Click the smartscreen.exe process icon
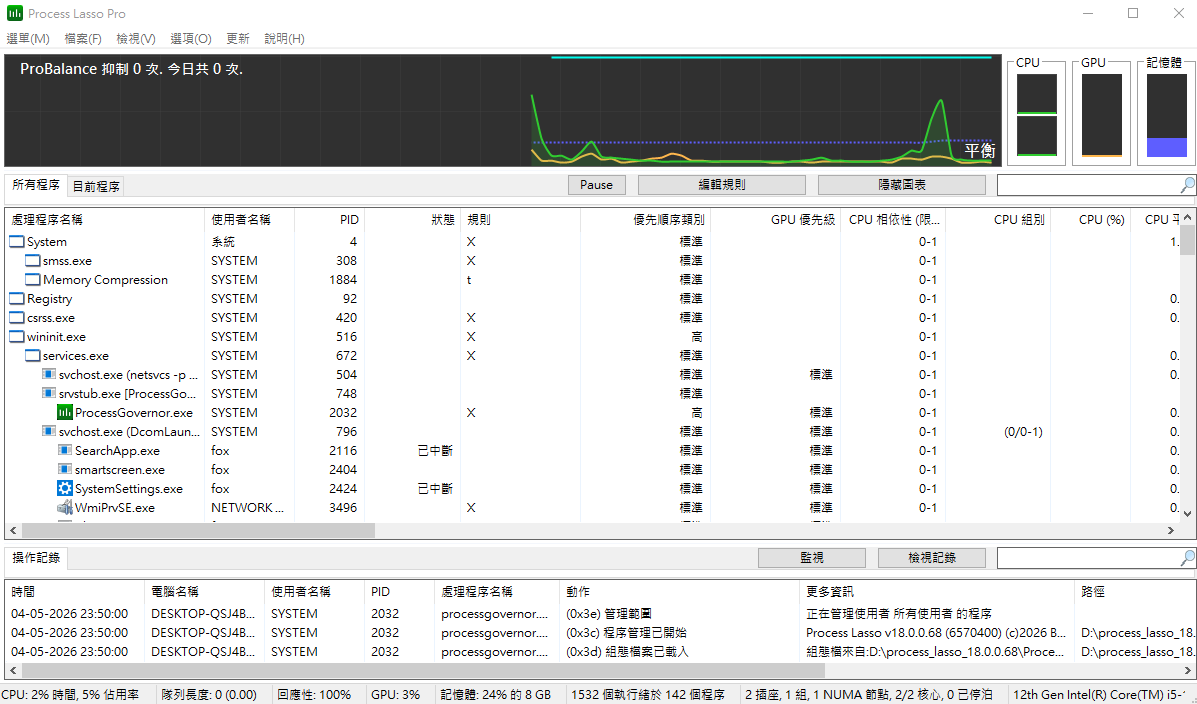Image resolution: width=1197 pixels, height=704 pixels. click(x=65, y=470)
